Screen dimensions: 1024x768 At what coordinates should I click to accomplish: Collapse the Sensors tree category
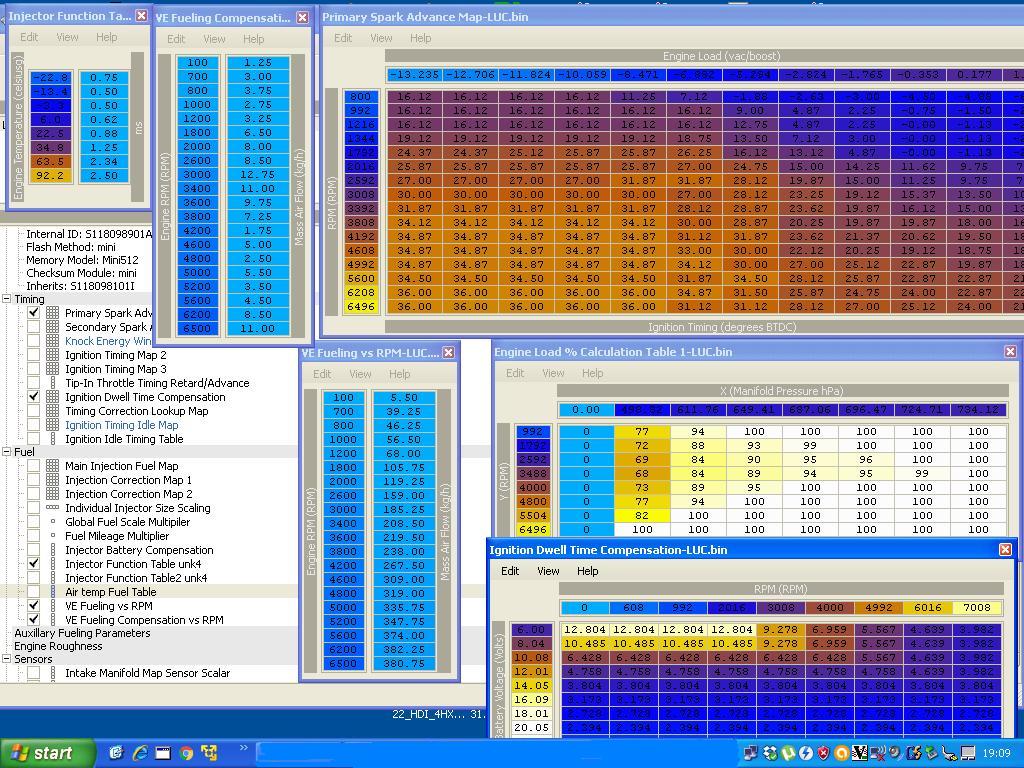[7, 660]
